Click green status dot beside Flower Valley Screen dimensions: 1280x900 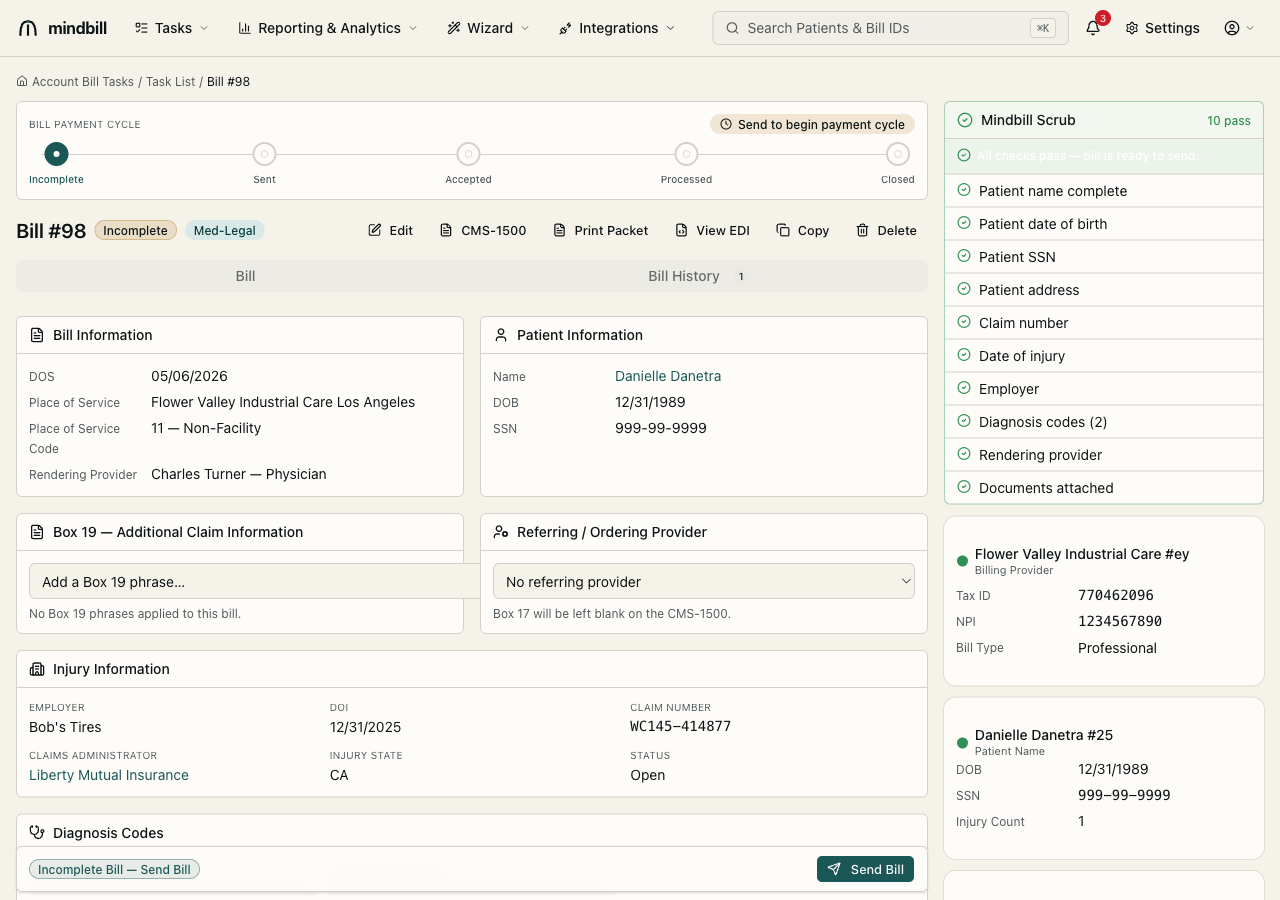[x=962, y=561]
